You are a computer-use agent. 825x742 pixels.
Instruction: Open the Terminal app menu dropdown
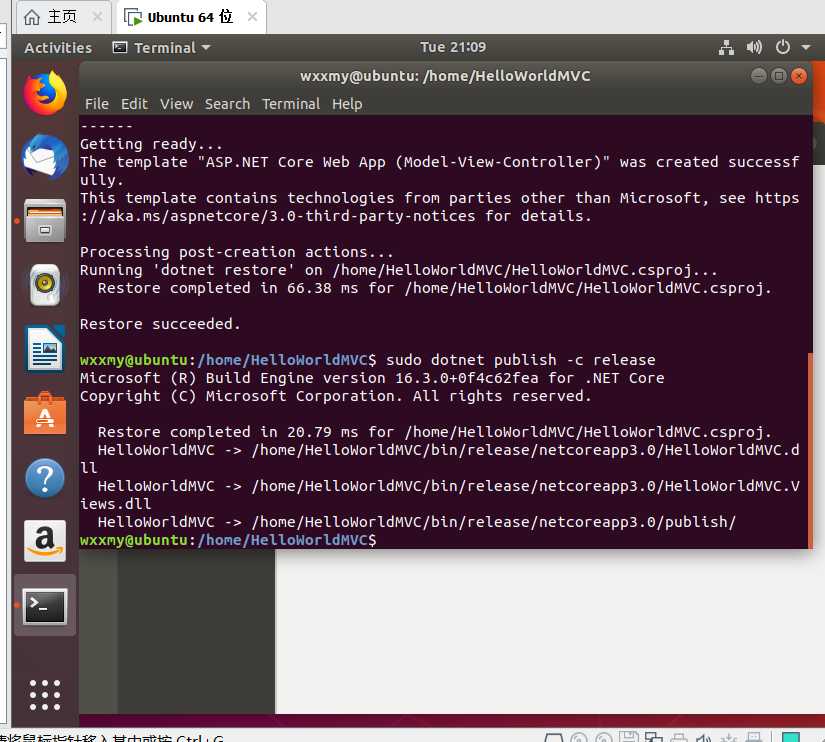[162, 48]
